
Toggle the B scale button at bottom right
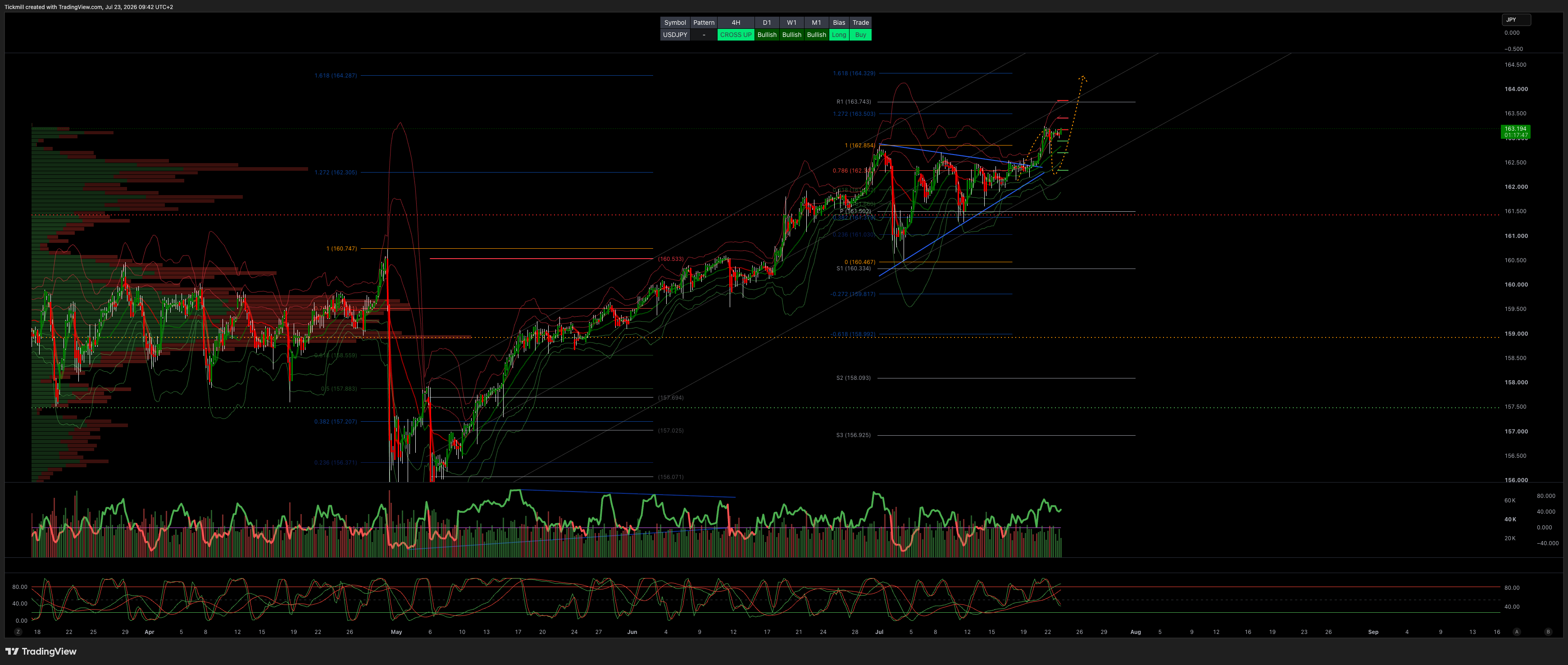click(x=1548, y=632)
